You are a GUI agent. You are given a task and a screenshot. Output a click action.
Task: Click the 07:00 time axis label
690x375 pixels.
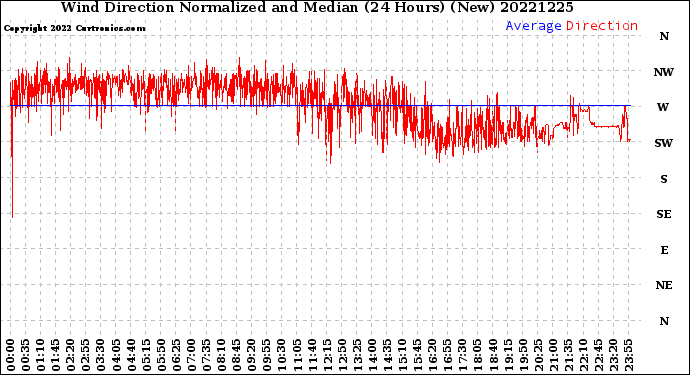coord(191,356)
